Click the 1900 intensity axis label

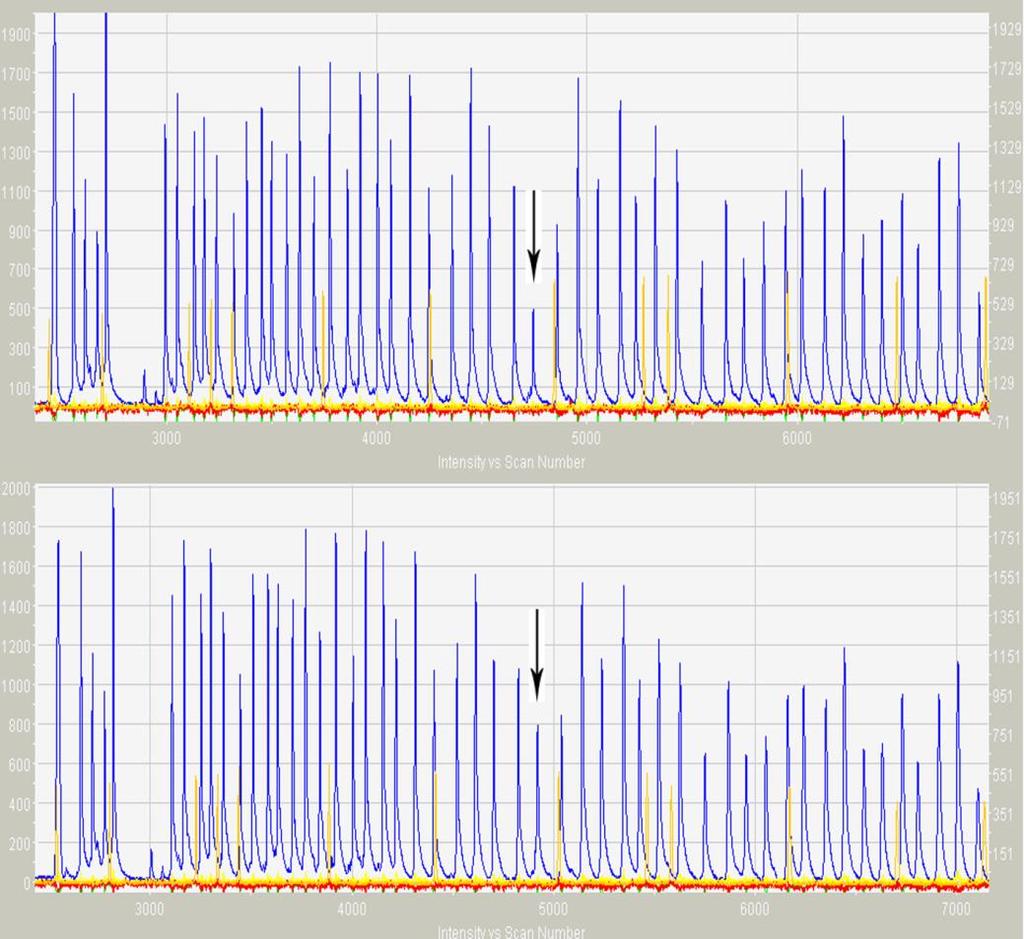coord(16,35)
